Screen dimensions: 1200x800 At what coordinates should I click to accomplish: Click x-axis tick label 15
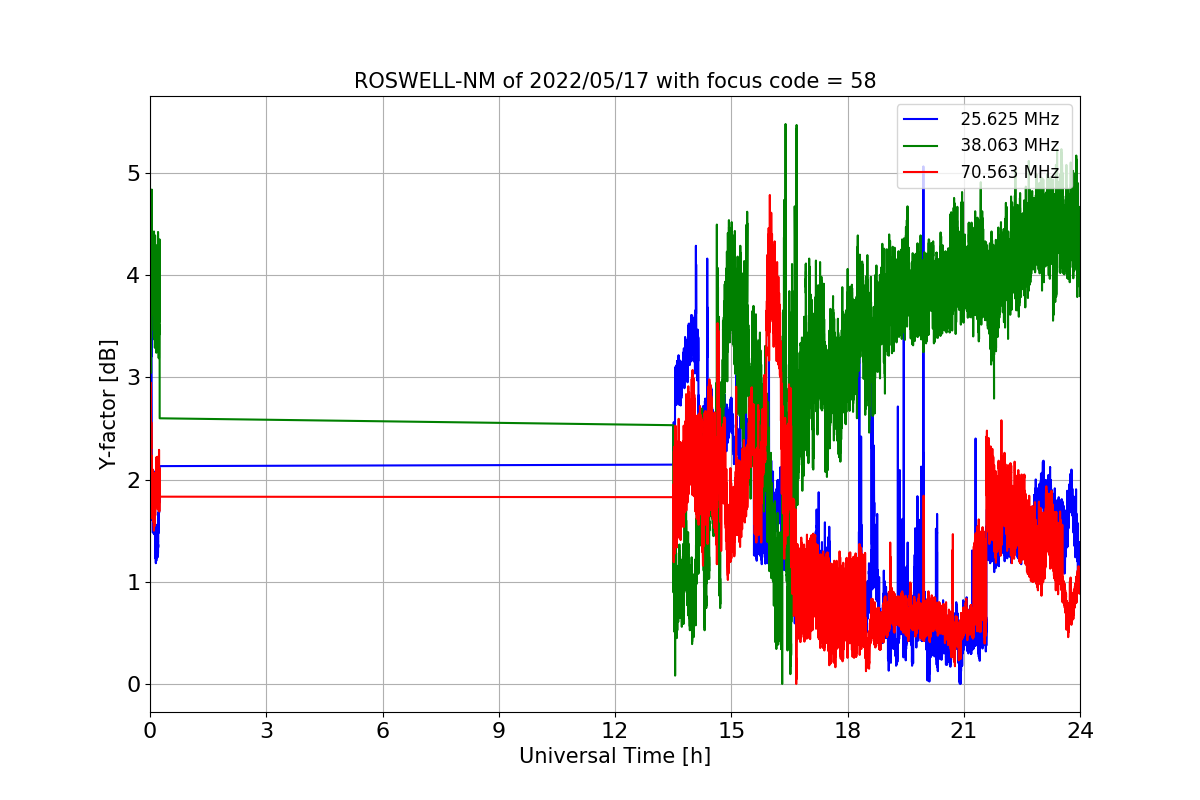pyautogui.click(x=731, y=730)
